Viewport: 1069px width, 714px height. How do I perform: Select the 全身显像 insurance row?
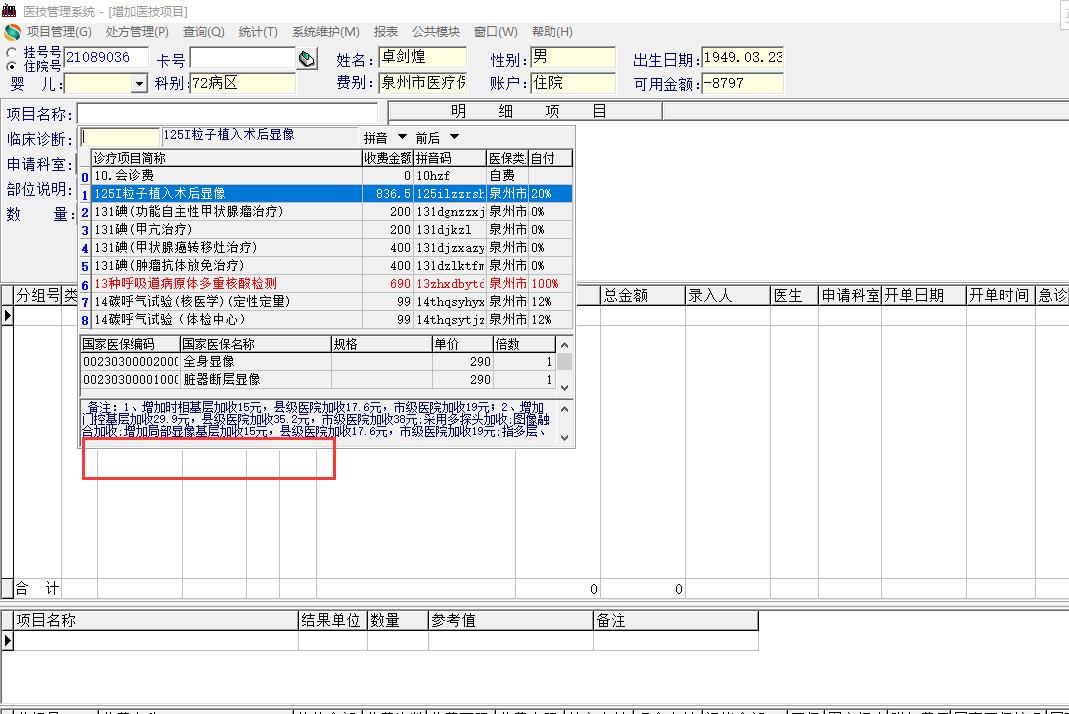318,361
